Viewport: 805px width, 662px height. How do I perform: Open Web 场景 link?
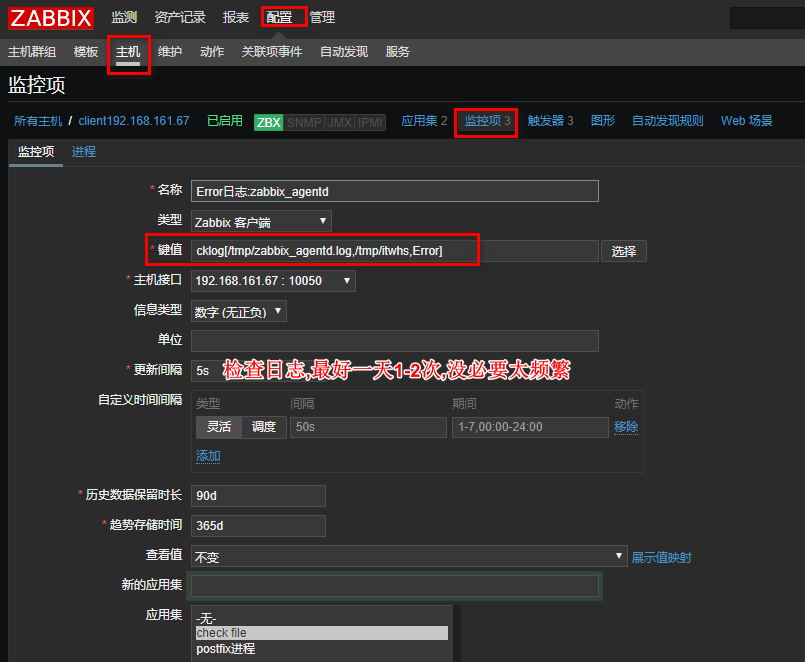tap(746, 121)
